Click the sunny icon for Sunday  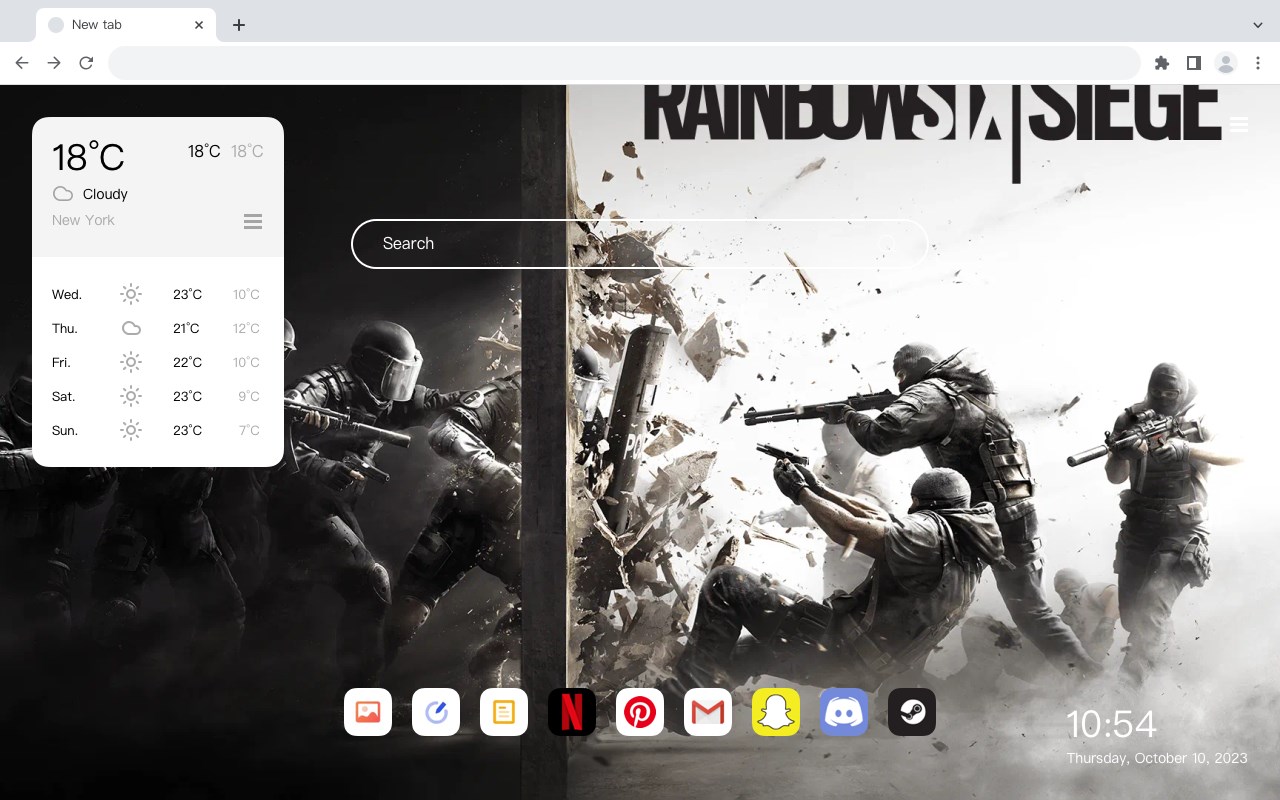click(131, 430)
